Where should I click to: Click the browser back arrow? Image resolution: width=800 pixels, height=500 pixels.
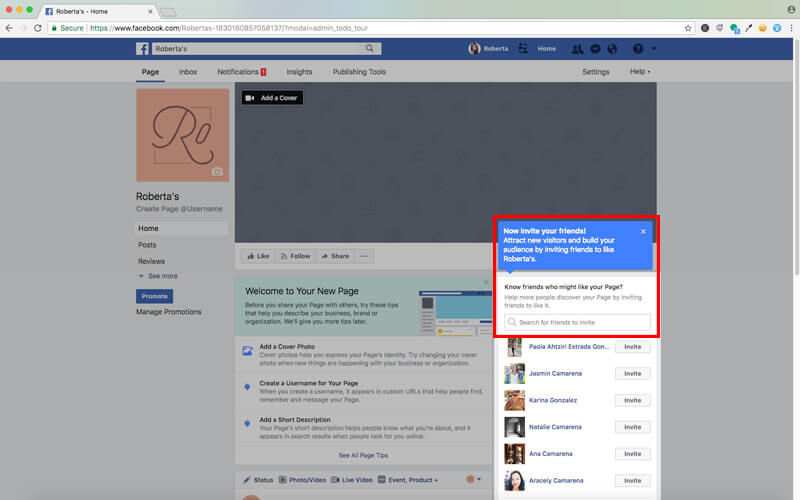(9, 28)
